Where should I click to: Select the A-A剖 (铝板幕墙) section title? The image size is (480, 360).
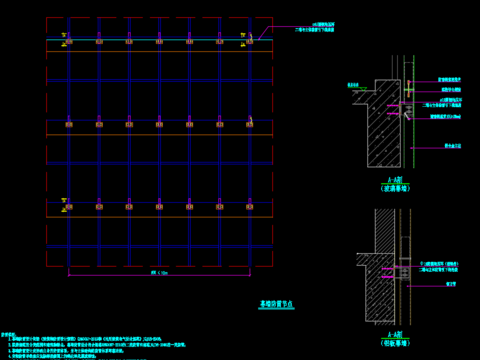coord(395,339)
